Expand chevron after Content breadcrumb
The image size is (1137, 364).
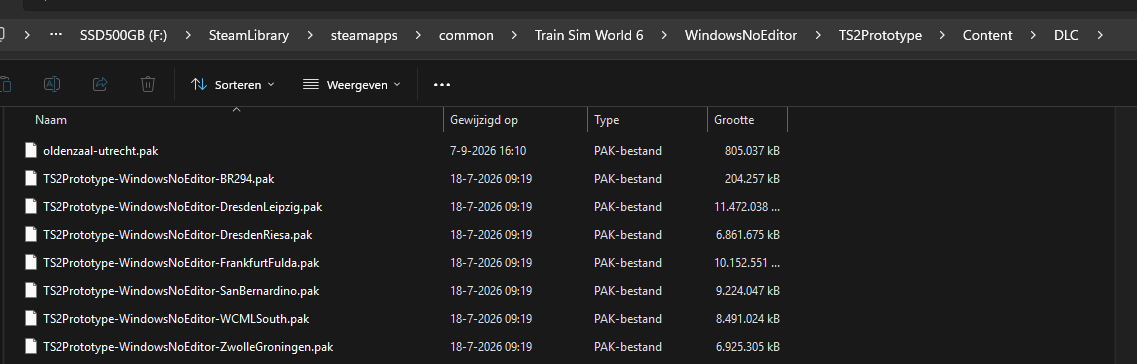pyautogui.click(x=1033, y=36)
